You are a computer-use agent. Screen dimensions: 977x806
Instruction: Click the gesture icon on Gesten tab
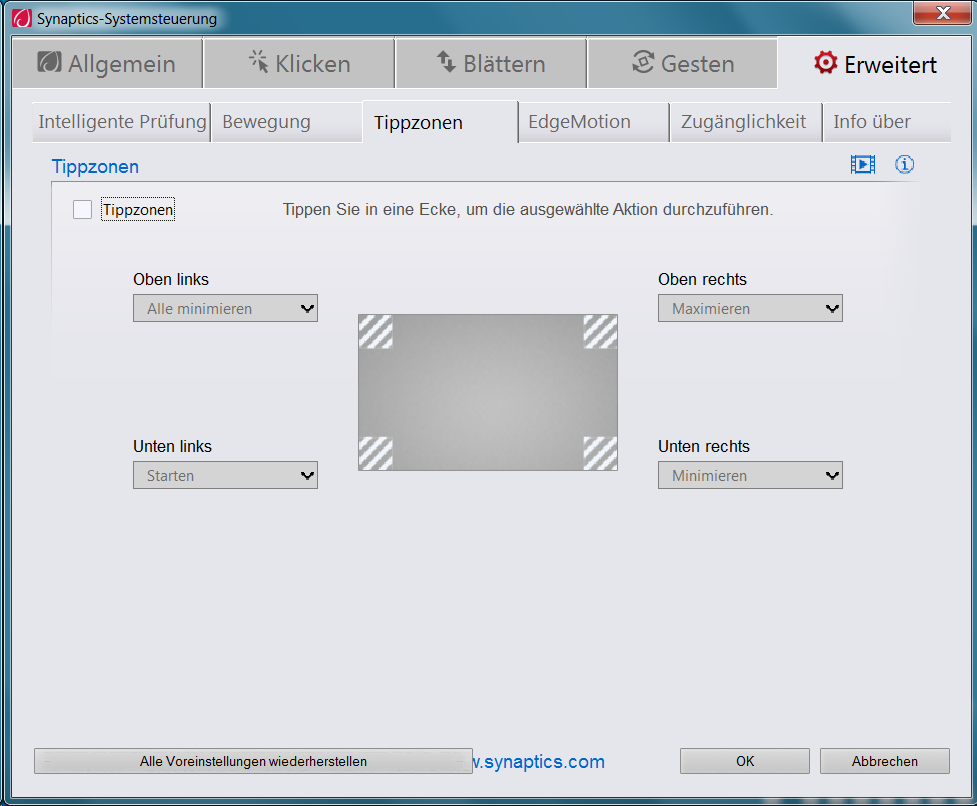(643, 62)
